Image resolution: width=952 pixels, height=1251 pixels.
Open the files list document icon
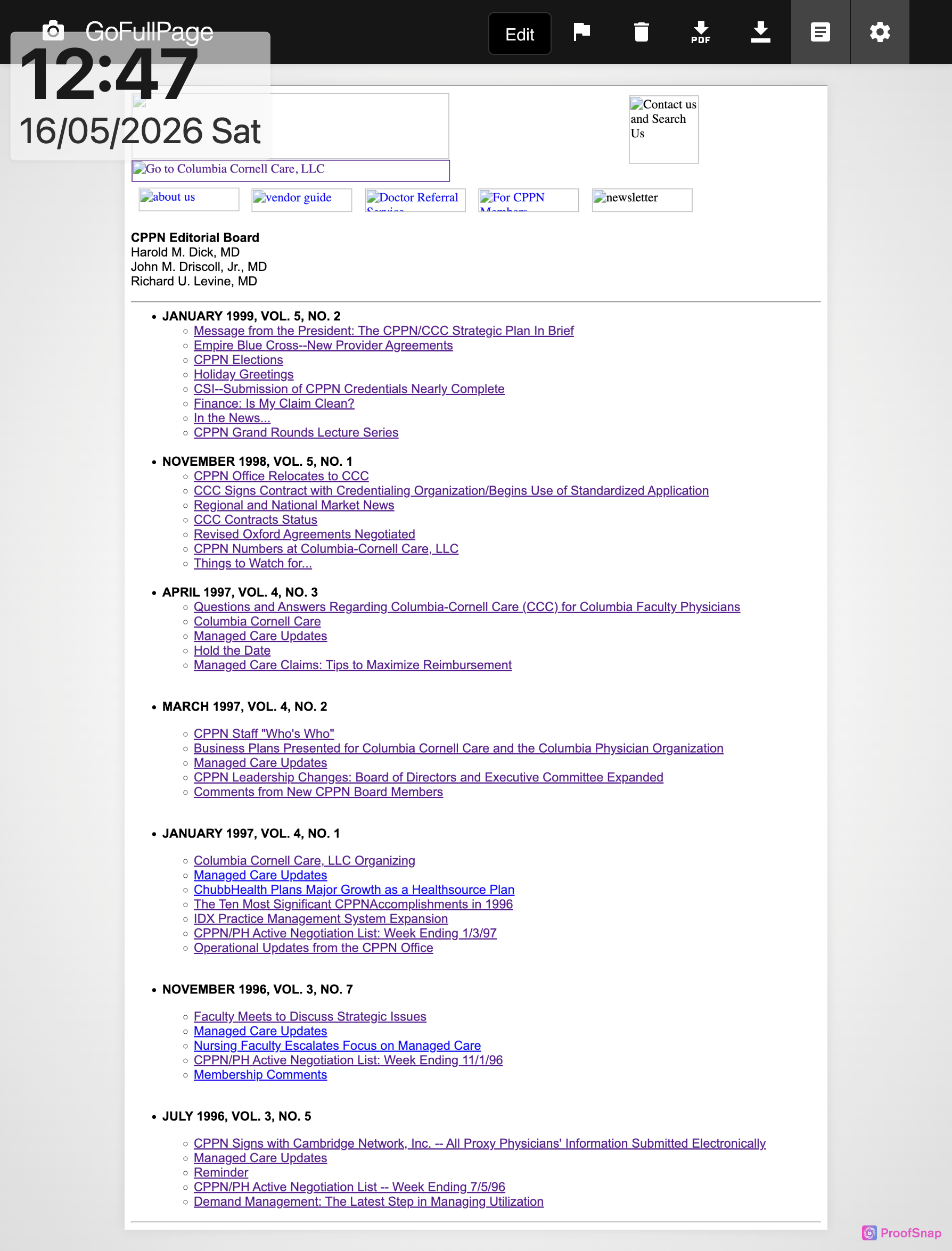pyautogui.click(x=820, y=32)
